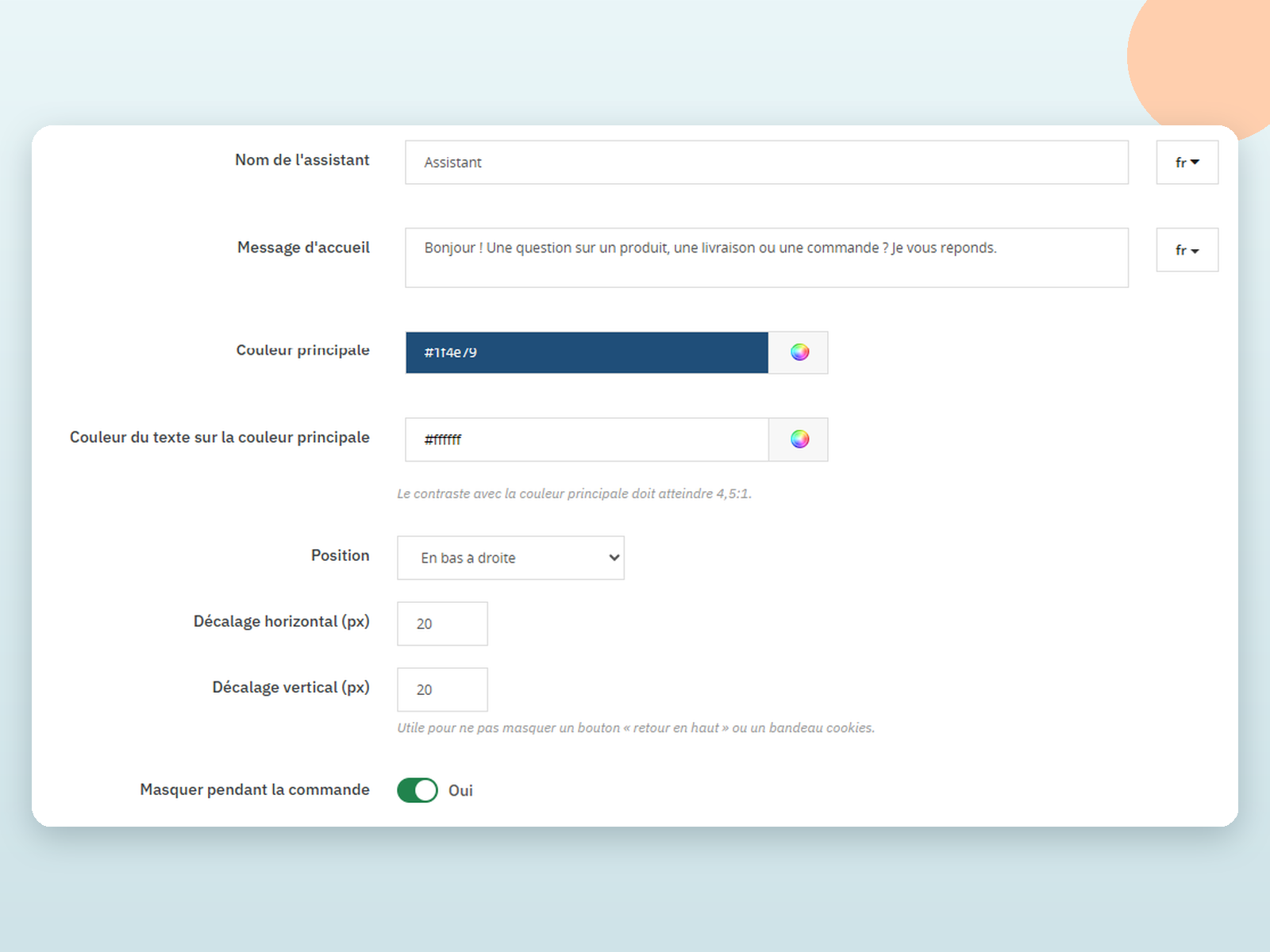Click the #ffffff text color field
The width and height of the screenshot is (1270, 952).
click(x=587, y=440)
